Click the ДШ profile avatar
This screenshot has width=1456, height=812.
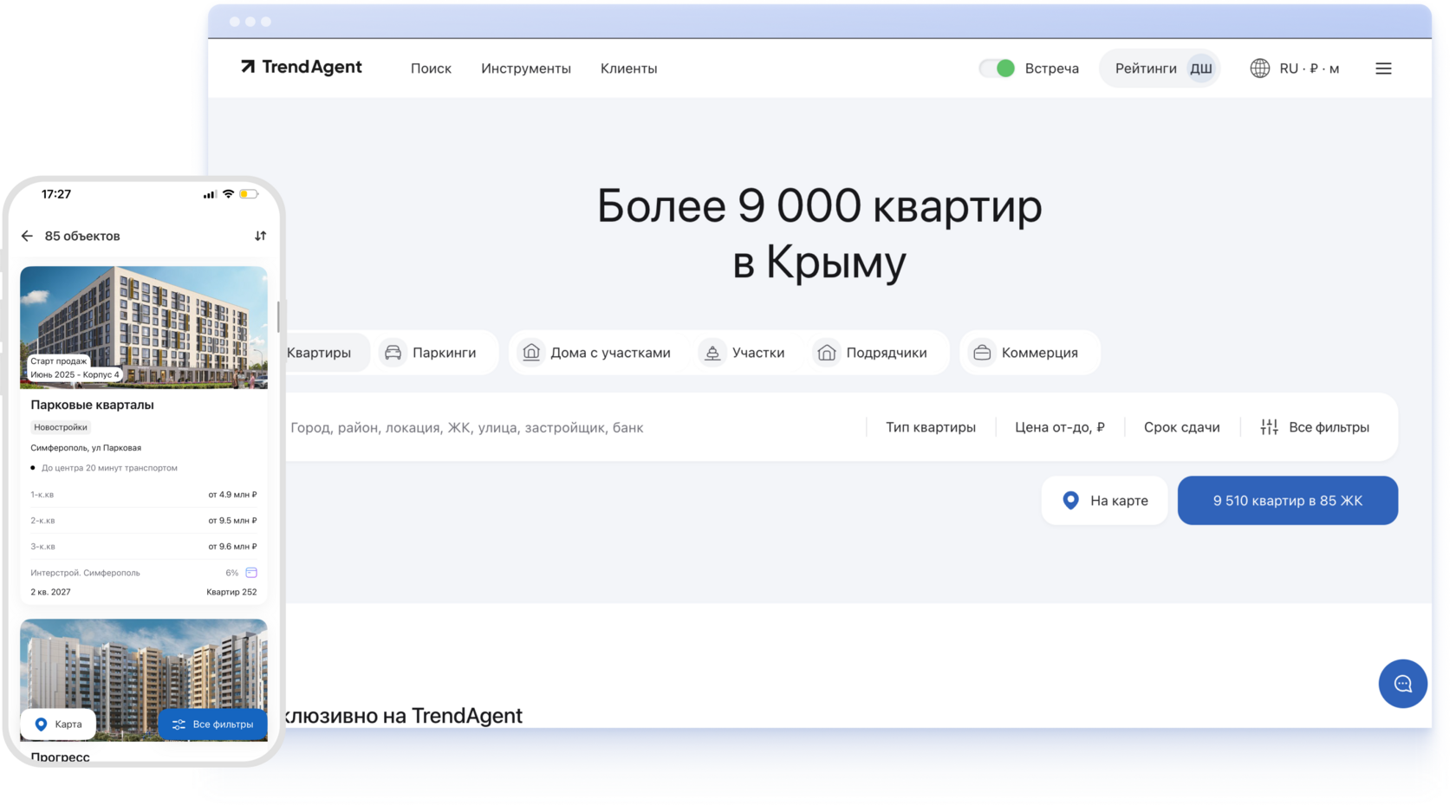[x=1201, y=68]
